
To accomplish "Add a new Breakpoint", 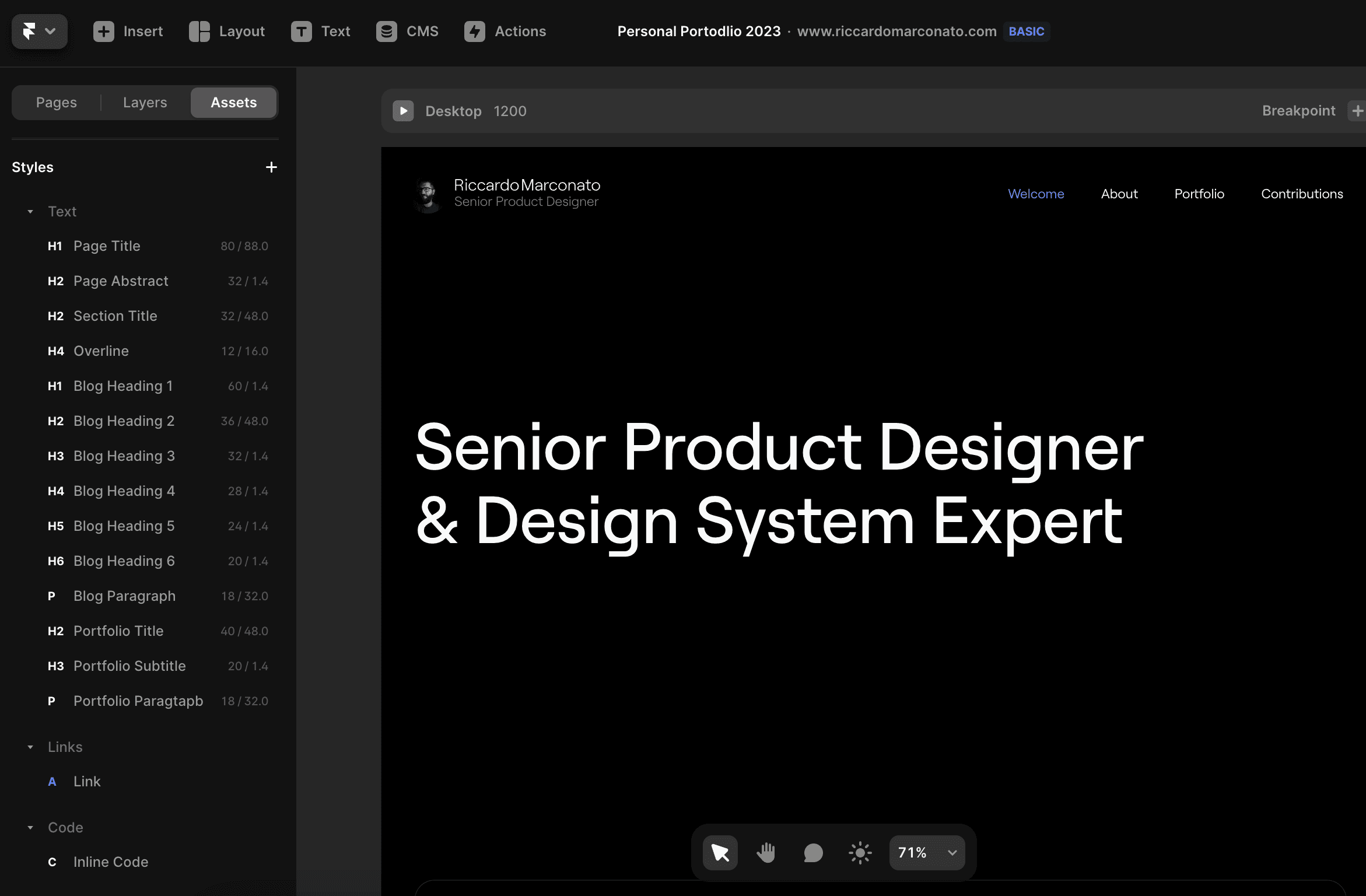I will (x=1357, y=111).
